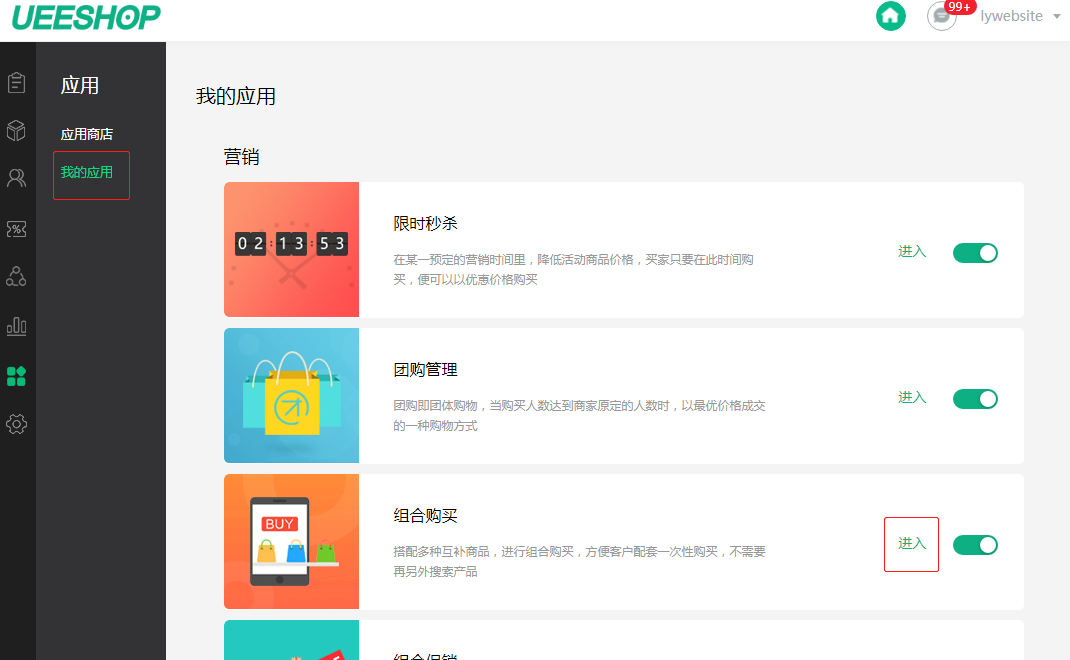Screen dimensions: 1070x660
Task: Turn off the 限时秒杀 switch
Action: pyautogui.click(x=975, y=253)
